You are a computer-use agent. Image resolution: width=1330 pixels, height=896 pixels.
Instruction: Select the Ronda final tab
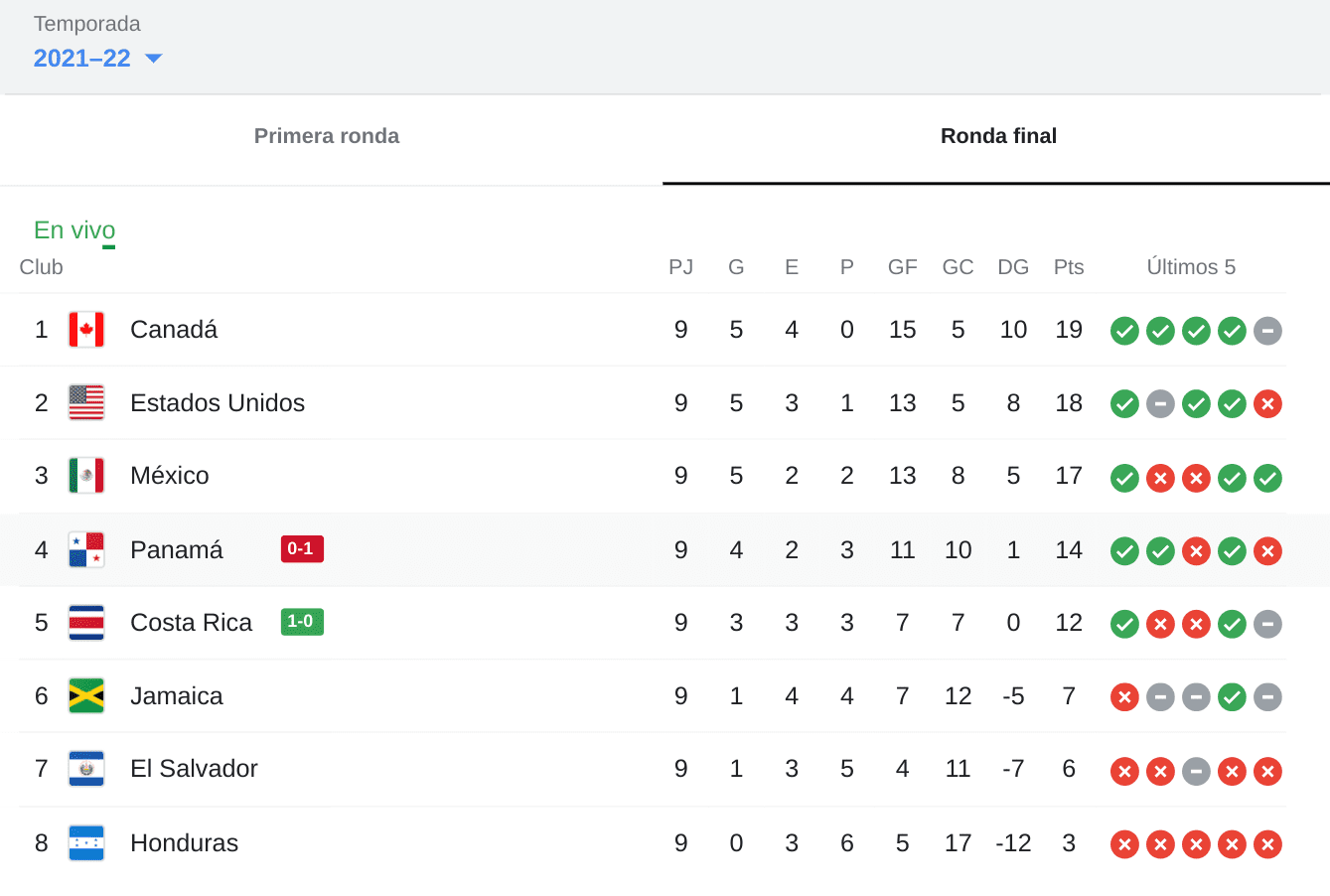point(997,136)
